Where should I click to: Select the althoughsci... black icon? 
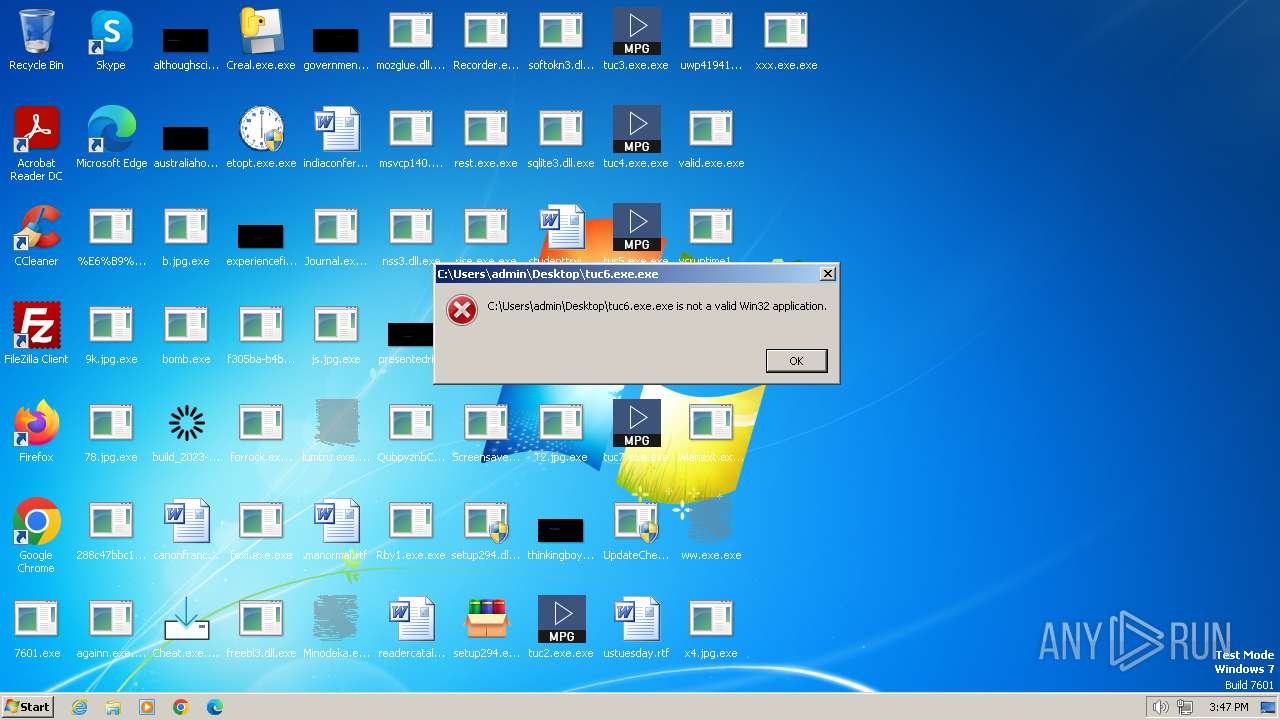pyautogui.click(x=186, y=40)
